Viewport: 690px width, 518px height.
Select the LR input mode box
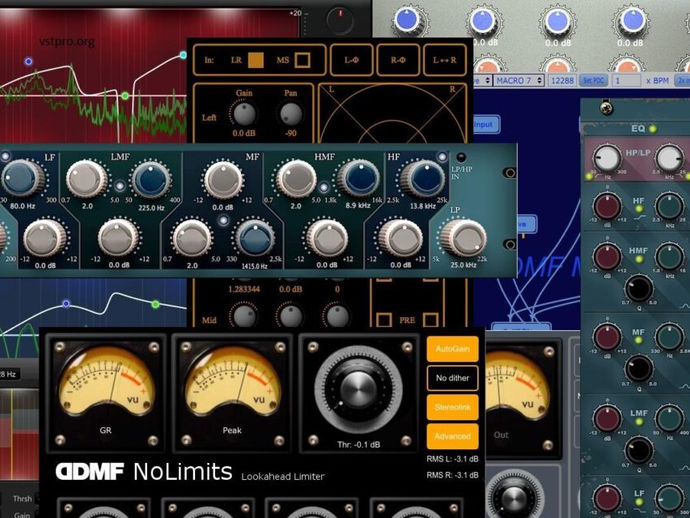click(x=256, y=60)
